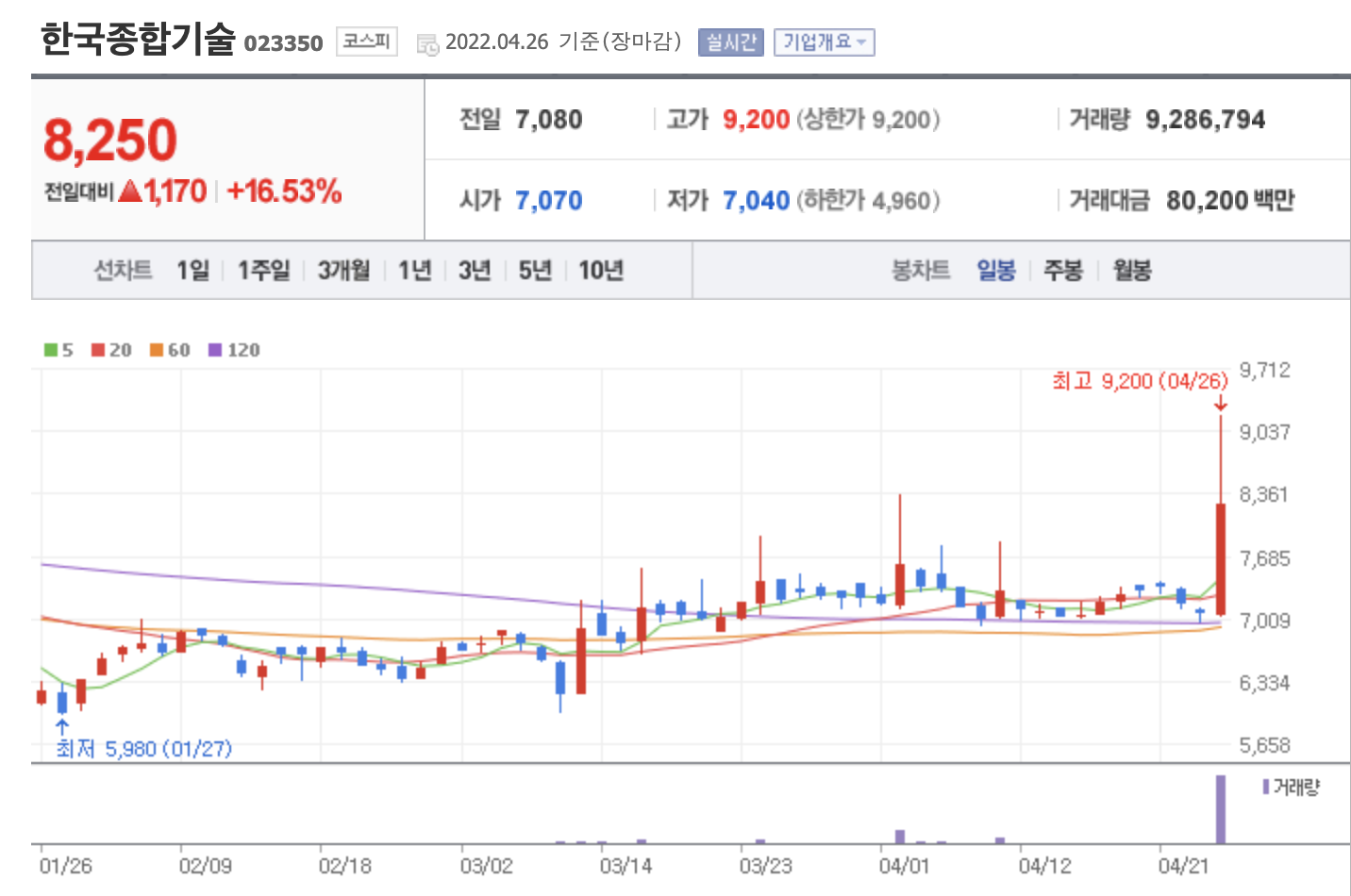Select the 10년 line chart tab
Screen dimensions: 1351x896
pos(601,271)
